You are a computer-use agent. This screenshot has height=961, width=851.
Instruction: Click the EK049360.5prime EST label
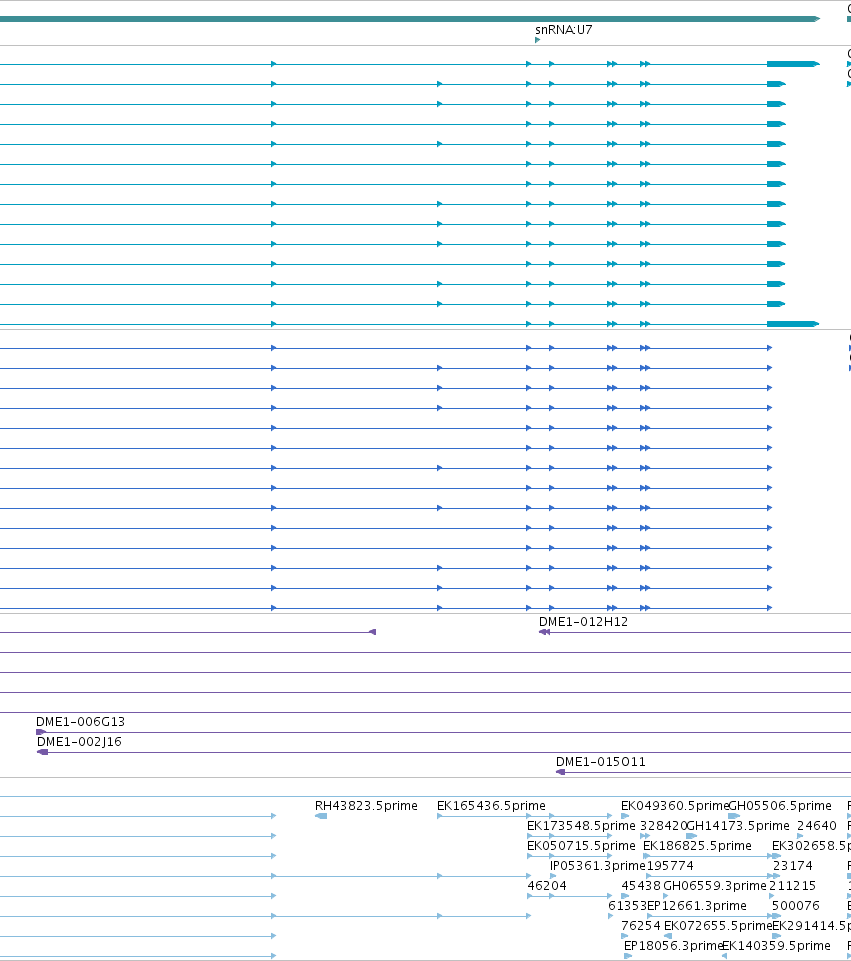[675, 805]
